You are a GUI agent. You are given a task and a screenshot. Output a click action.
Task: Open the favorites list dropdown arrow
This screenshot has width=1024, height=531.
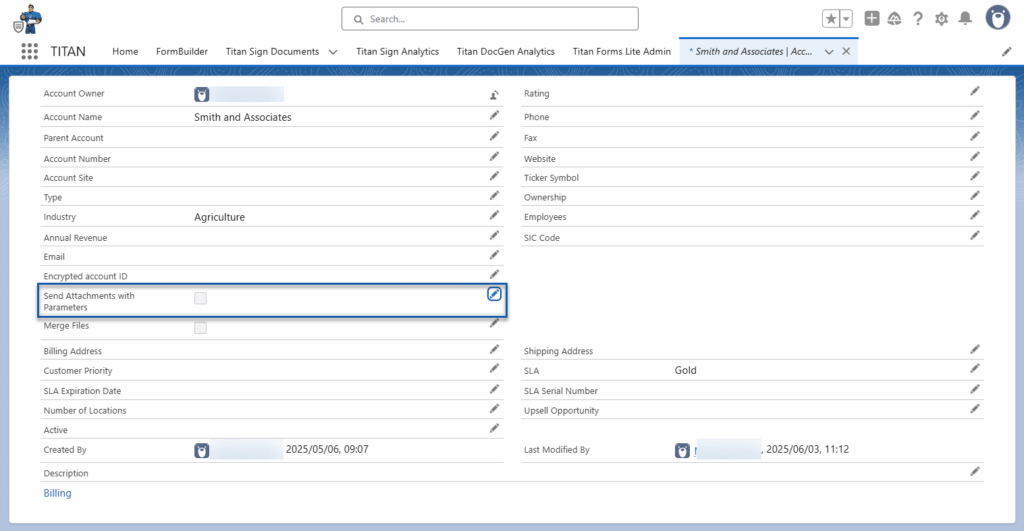[846, 19]
